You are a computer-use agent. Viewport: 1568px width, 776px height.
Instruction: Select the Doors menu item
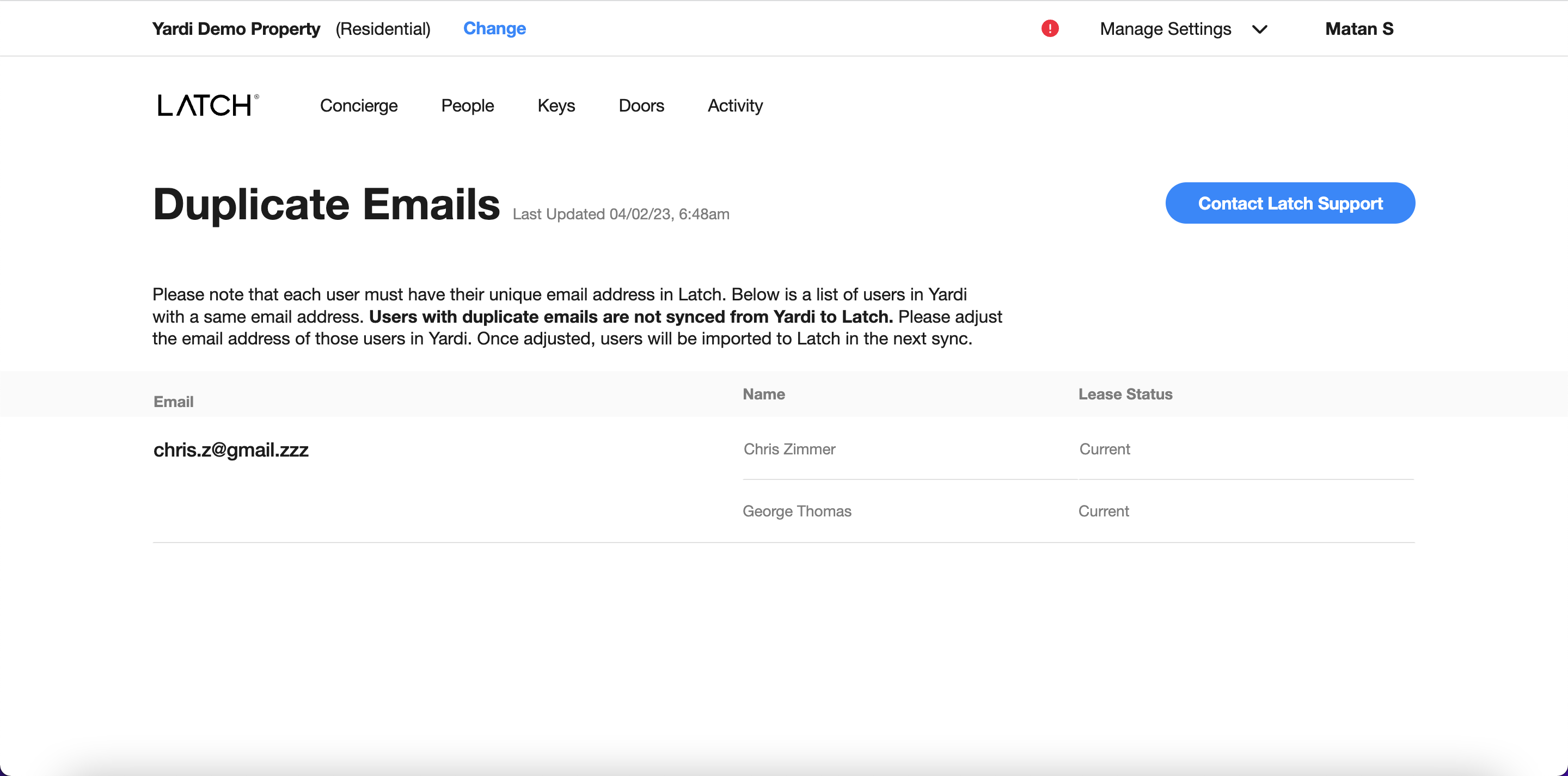641,105
